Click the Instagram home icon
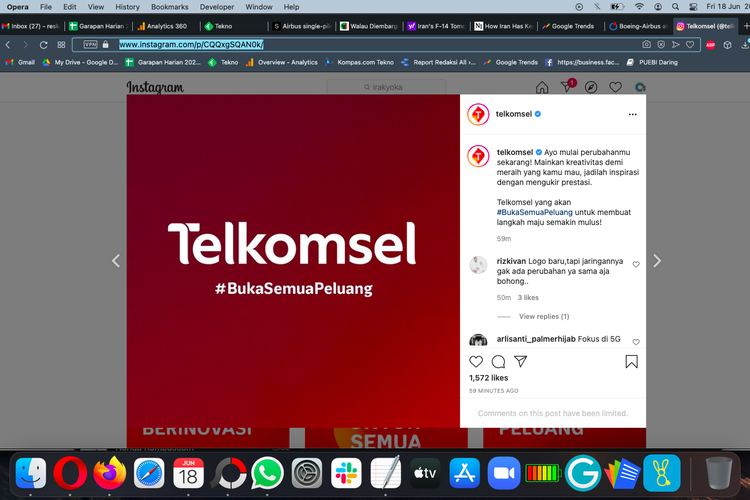The image size is (750, 500). point(542,87)
